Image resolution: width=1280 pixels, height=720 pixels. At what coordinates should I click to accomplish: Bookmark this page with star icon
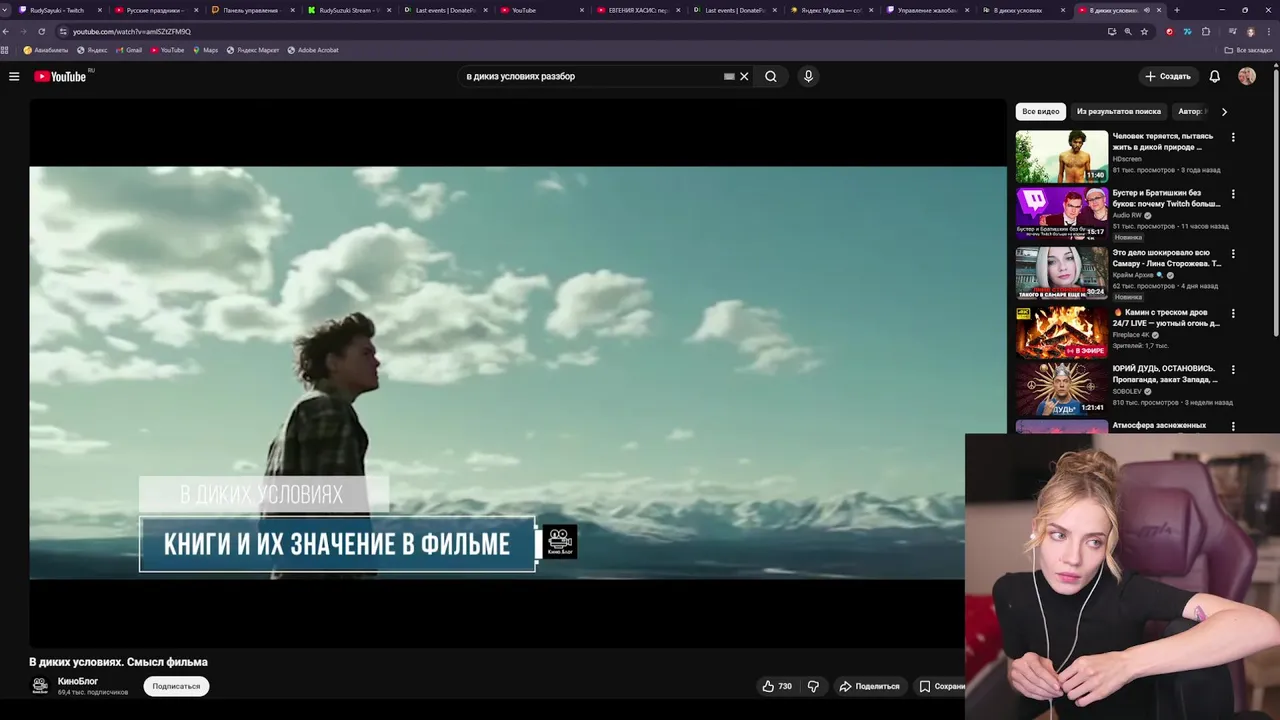1144,31
